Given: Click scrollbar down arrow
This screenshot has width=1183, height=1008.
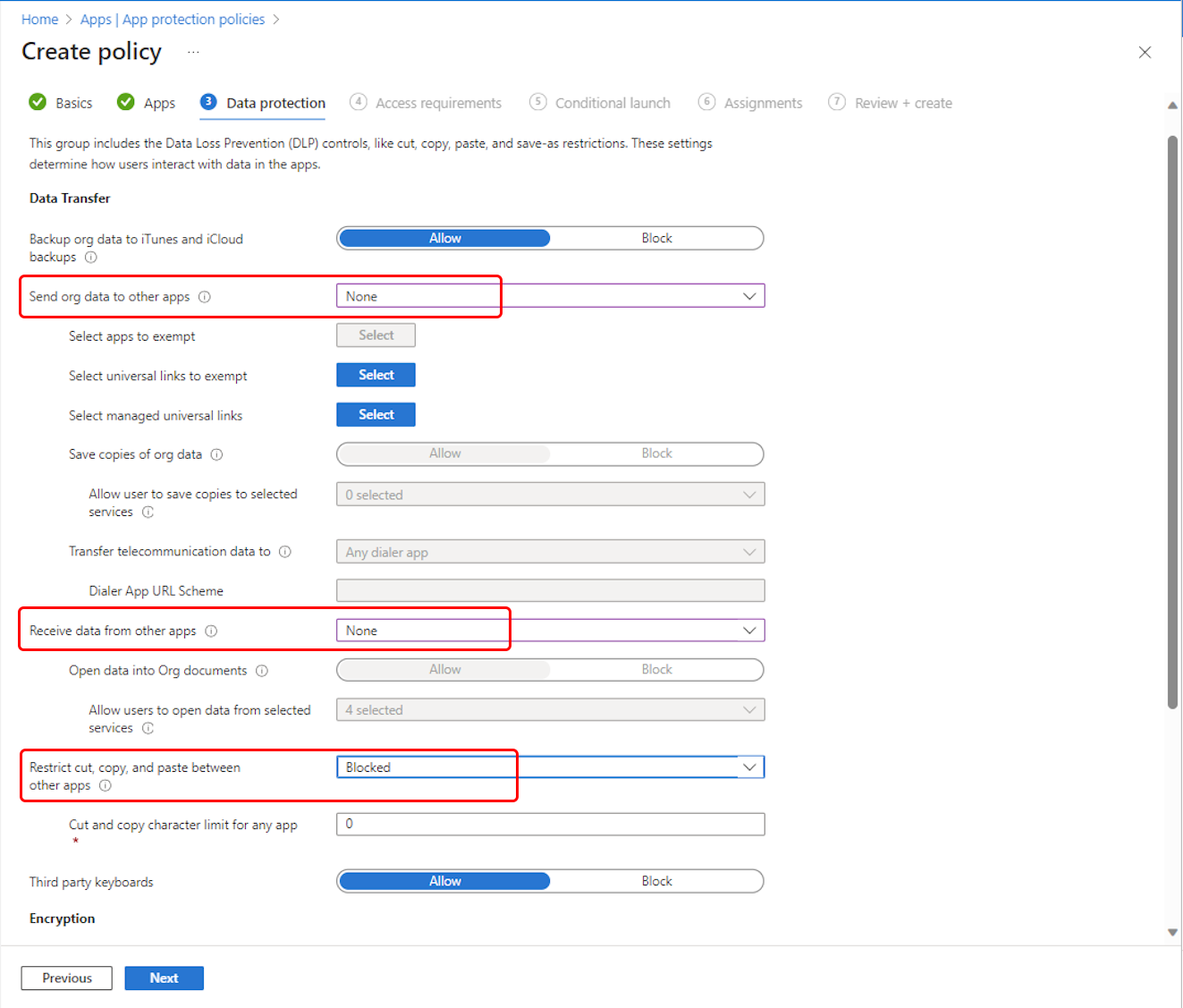Looking at the screenshot, I should click(x=1172, y=932).
